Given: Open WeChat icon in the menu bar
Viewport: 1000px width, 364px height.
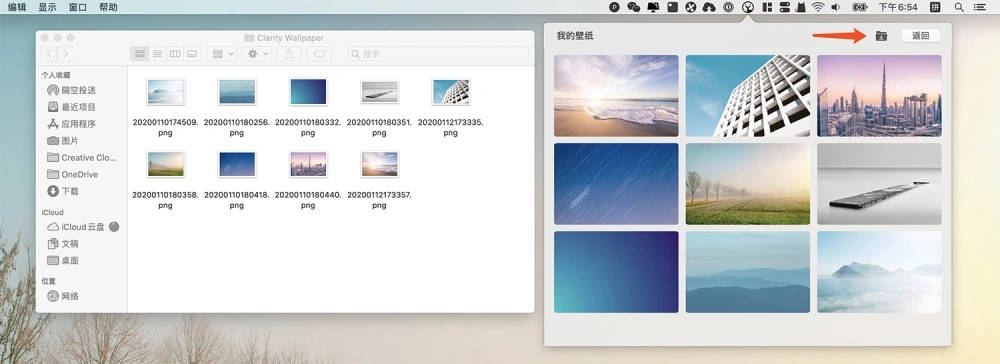Looking at the screenshot, I should pos(633,7).
